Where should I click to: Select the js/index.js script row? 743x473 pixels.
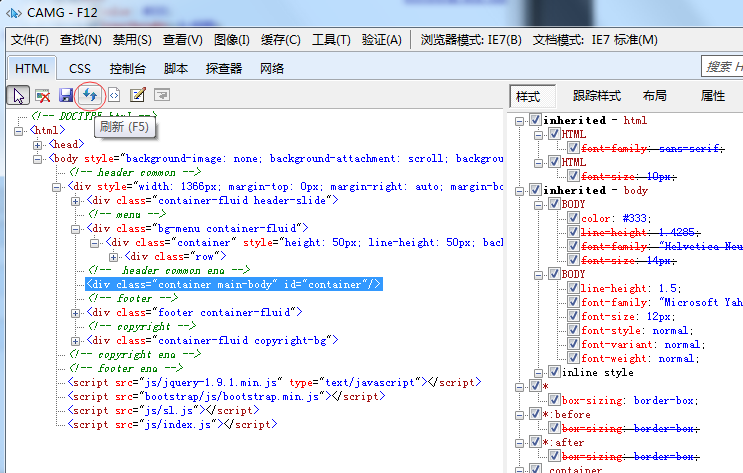172,424
